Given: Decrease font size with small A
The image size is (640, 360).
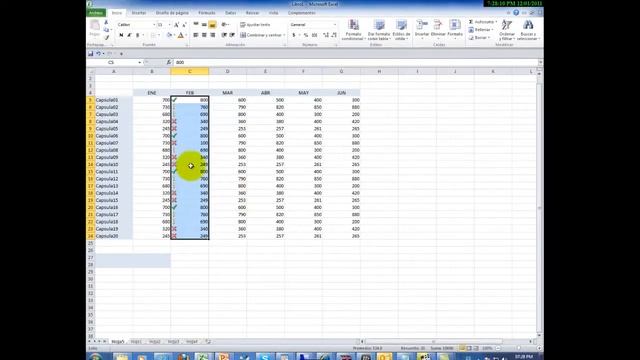Looking at the screenshot, I should [x=184, y=25].
